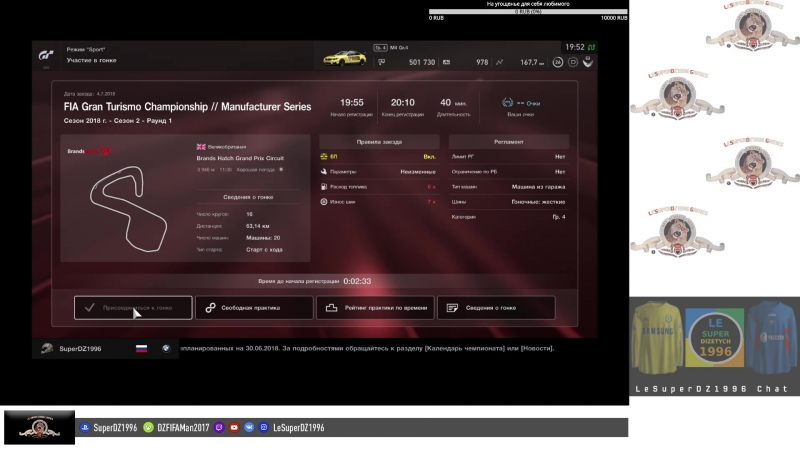
Task: Click the Машина из гаража value
Action: coord(538,187)
